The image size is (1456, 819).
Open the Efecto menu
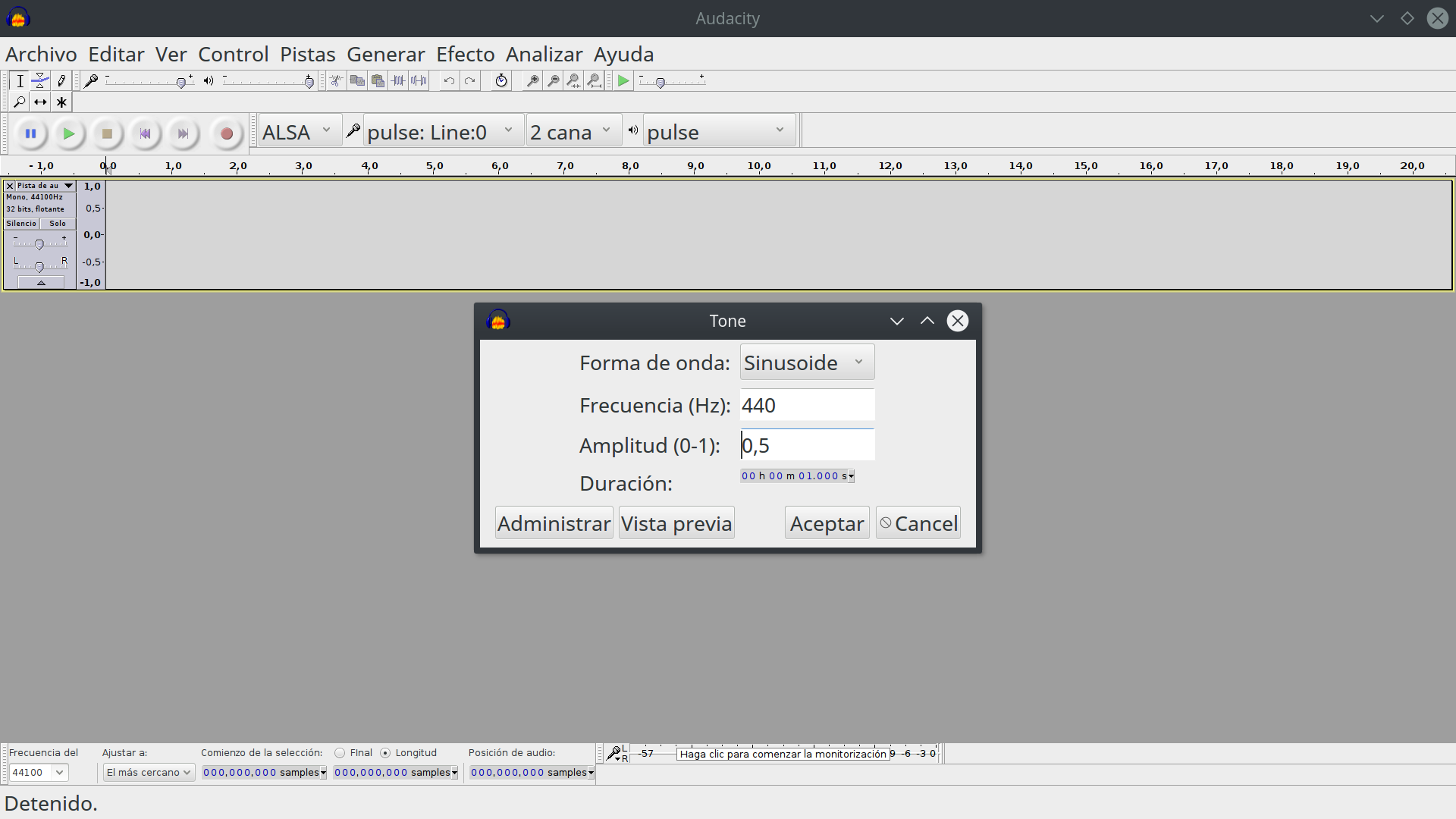[x=465, y=55]
